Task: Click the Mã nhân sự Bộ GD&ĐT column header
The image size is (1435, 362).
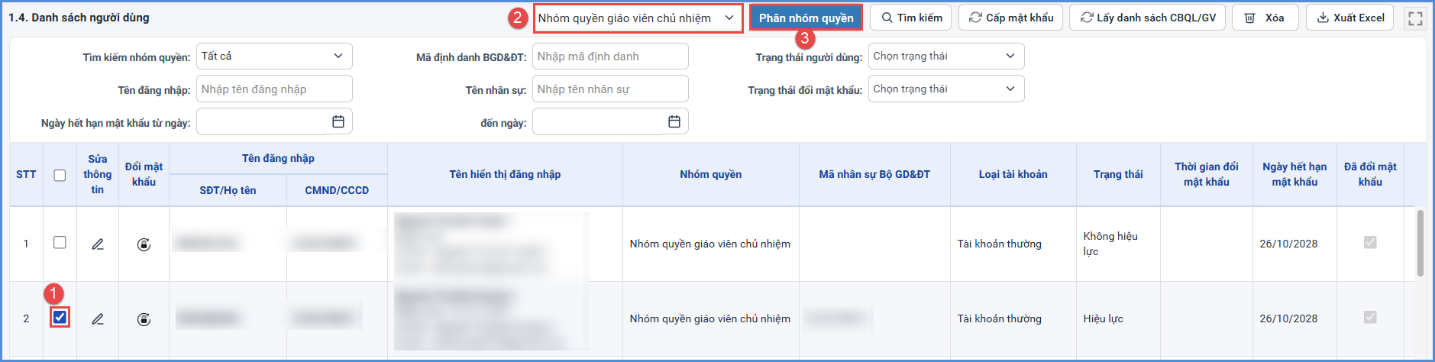Action: click(x=875, y=174)
